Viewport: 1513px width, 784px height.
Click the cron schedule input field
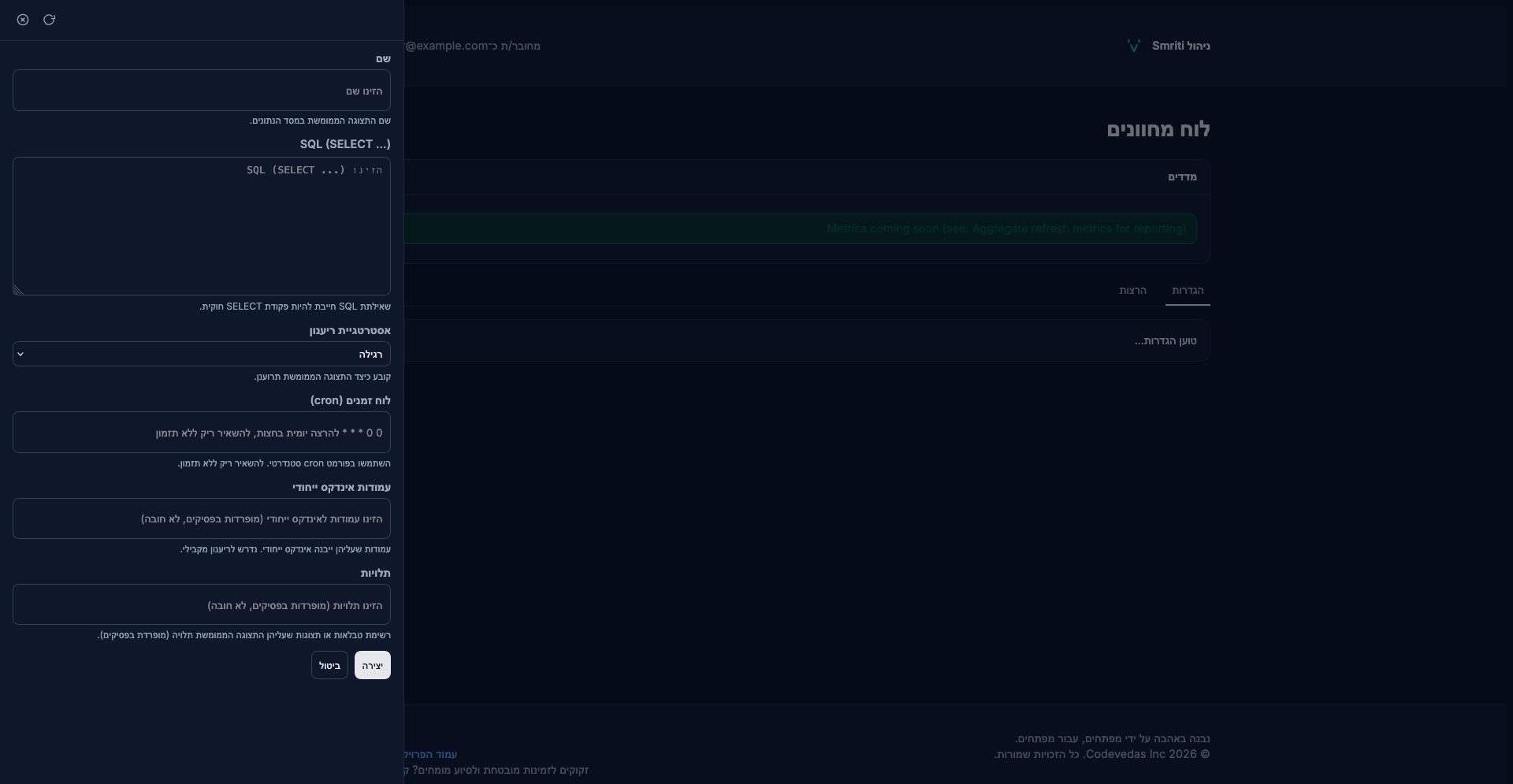(x=202, y=433)
